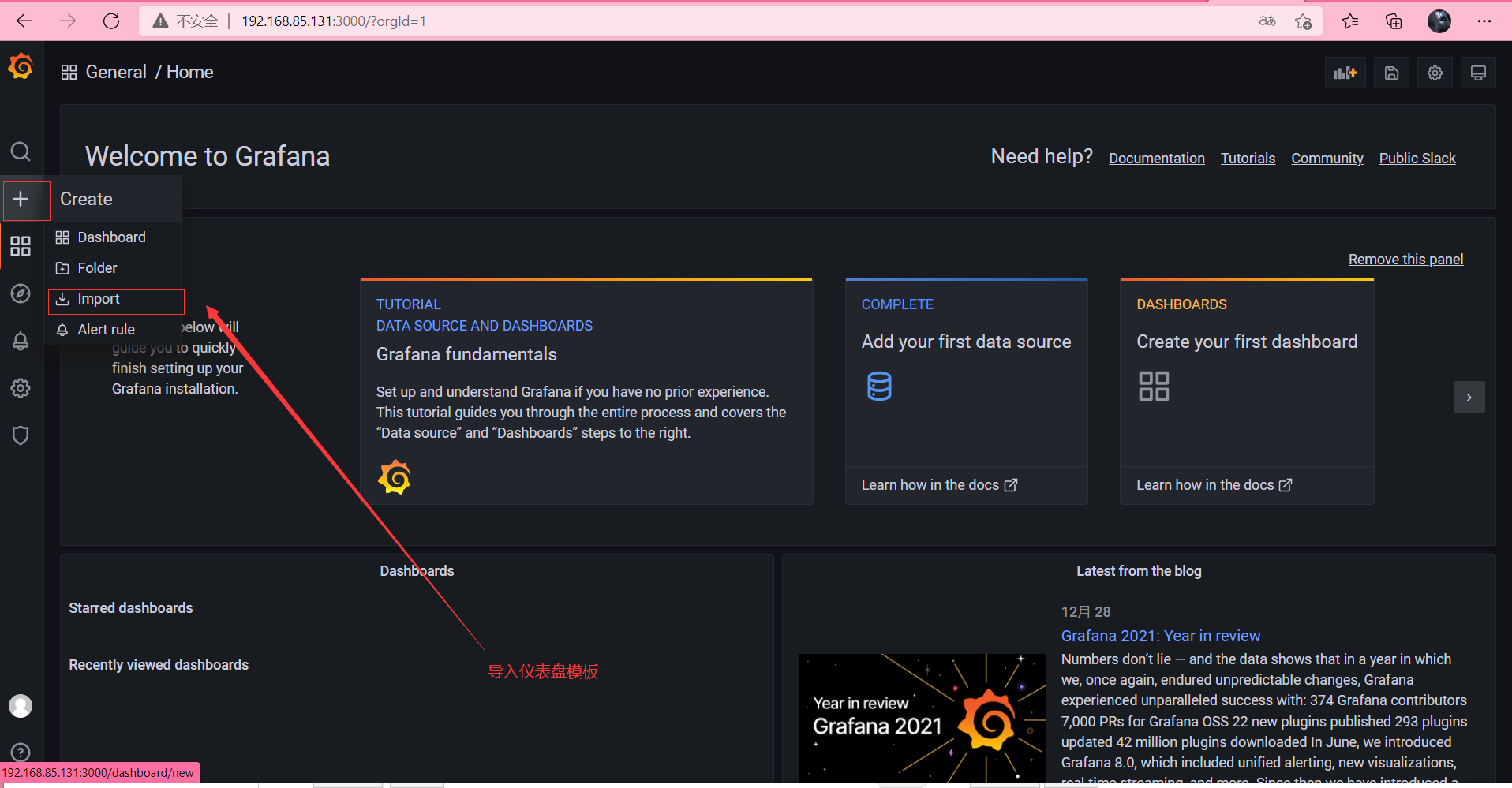The width and height of the screenshot is (1512, 788).
Task: Open Grafana fundamentals tutorial card
Action: click(x=587, y=391)
